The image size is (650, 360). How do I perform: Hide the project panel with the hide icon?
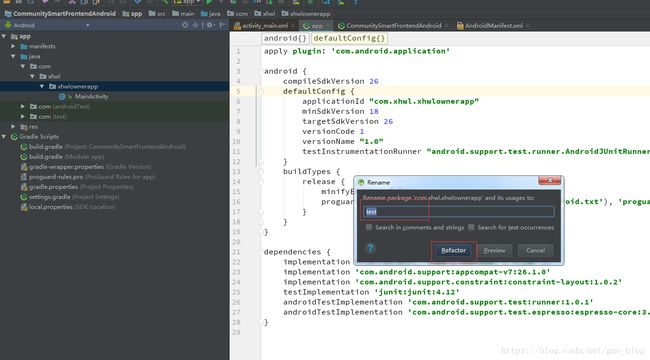[x=223, y=25]
